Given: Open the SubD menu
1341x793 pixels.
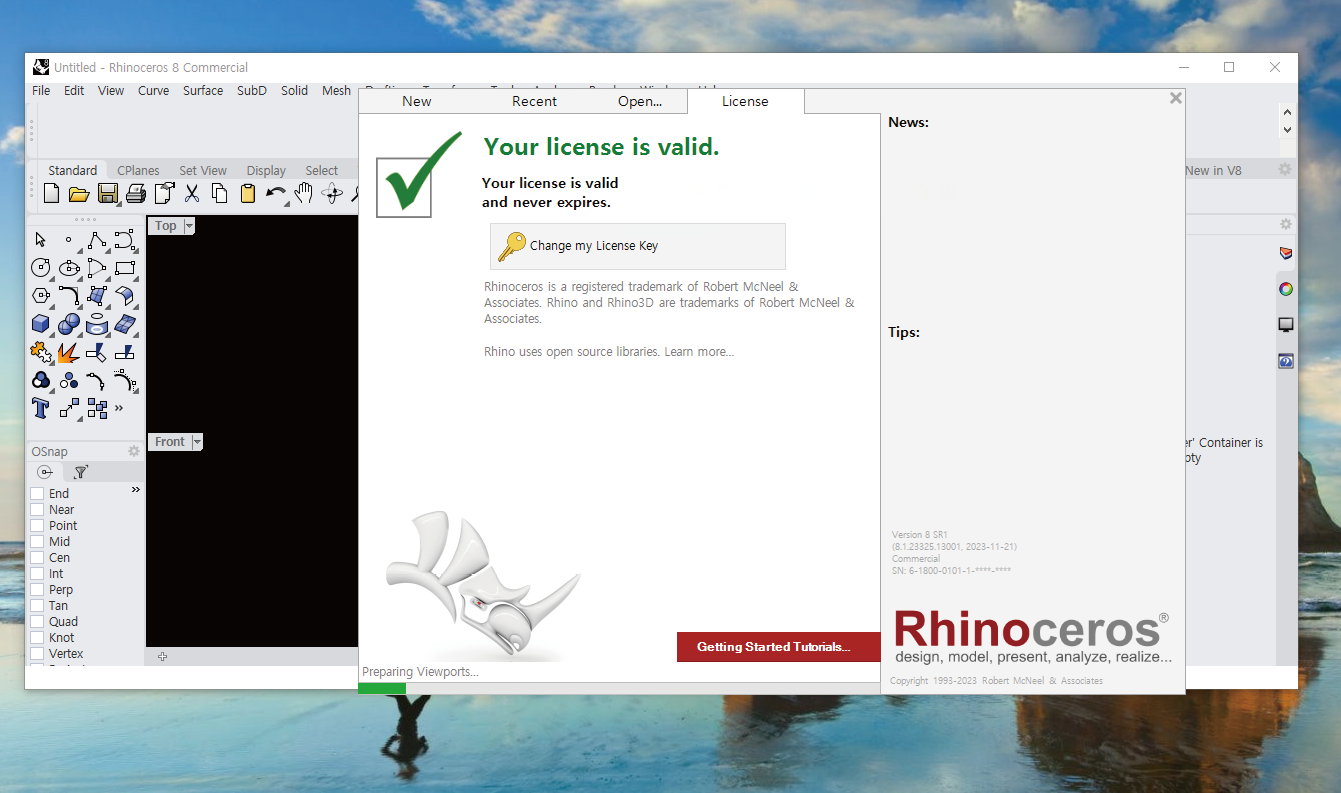Looking at the screenshot, I should point(252,90).
